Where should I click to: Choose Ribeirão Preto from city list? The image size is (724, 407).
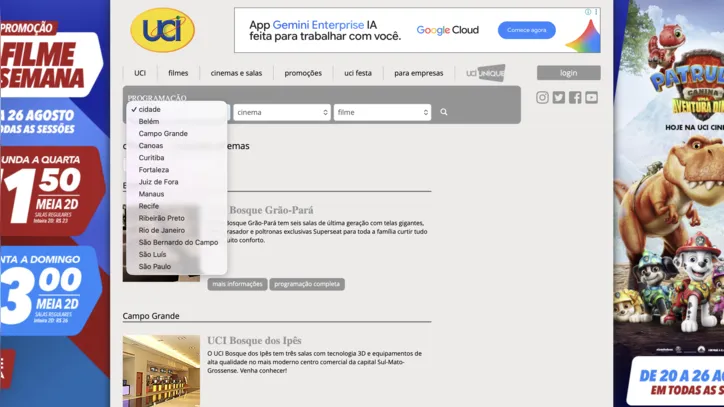177,218
